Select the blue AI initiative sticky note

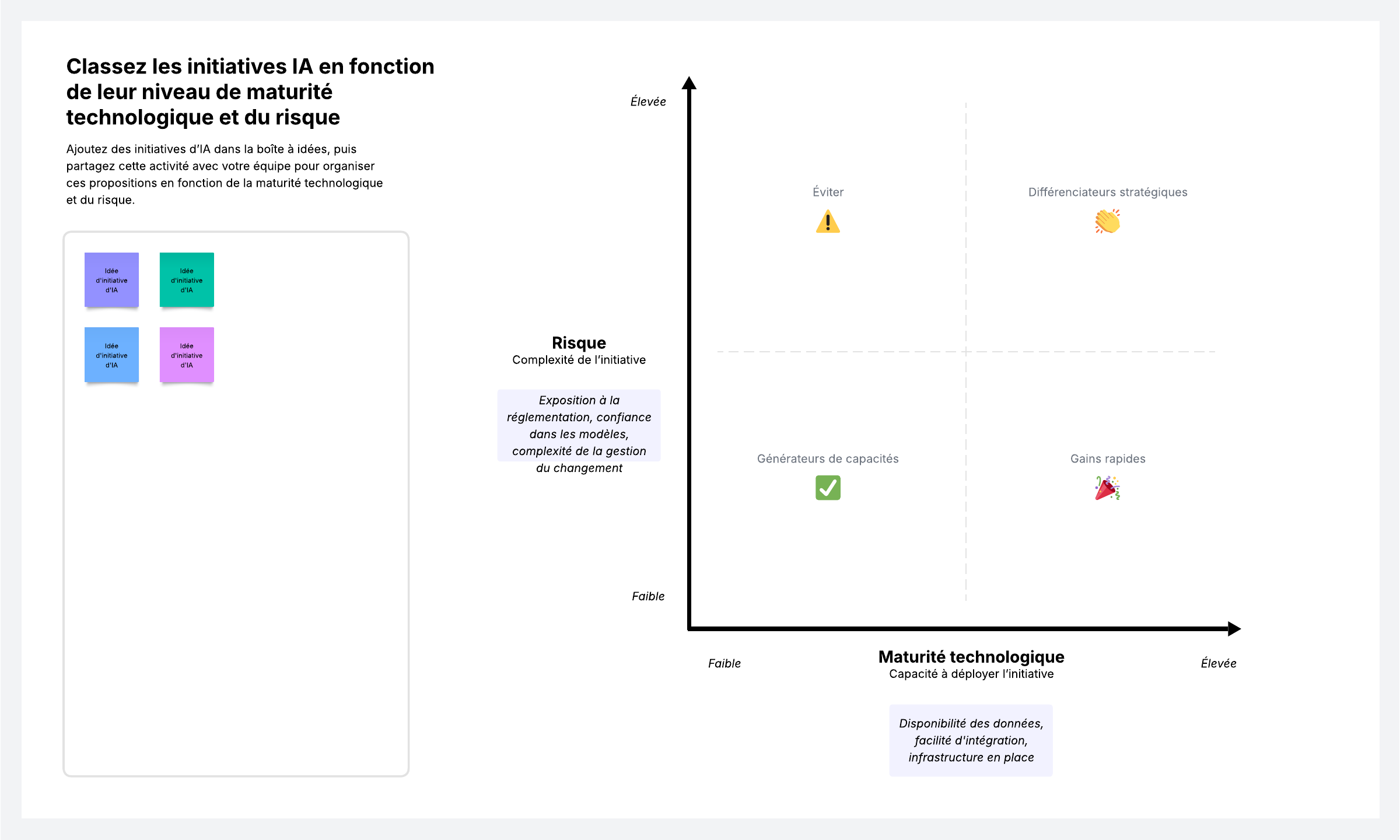tap(111, 355)
